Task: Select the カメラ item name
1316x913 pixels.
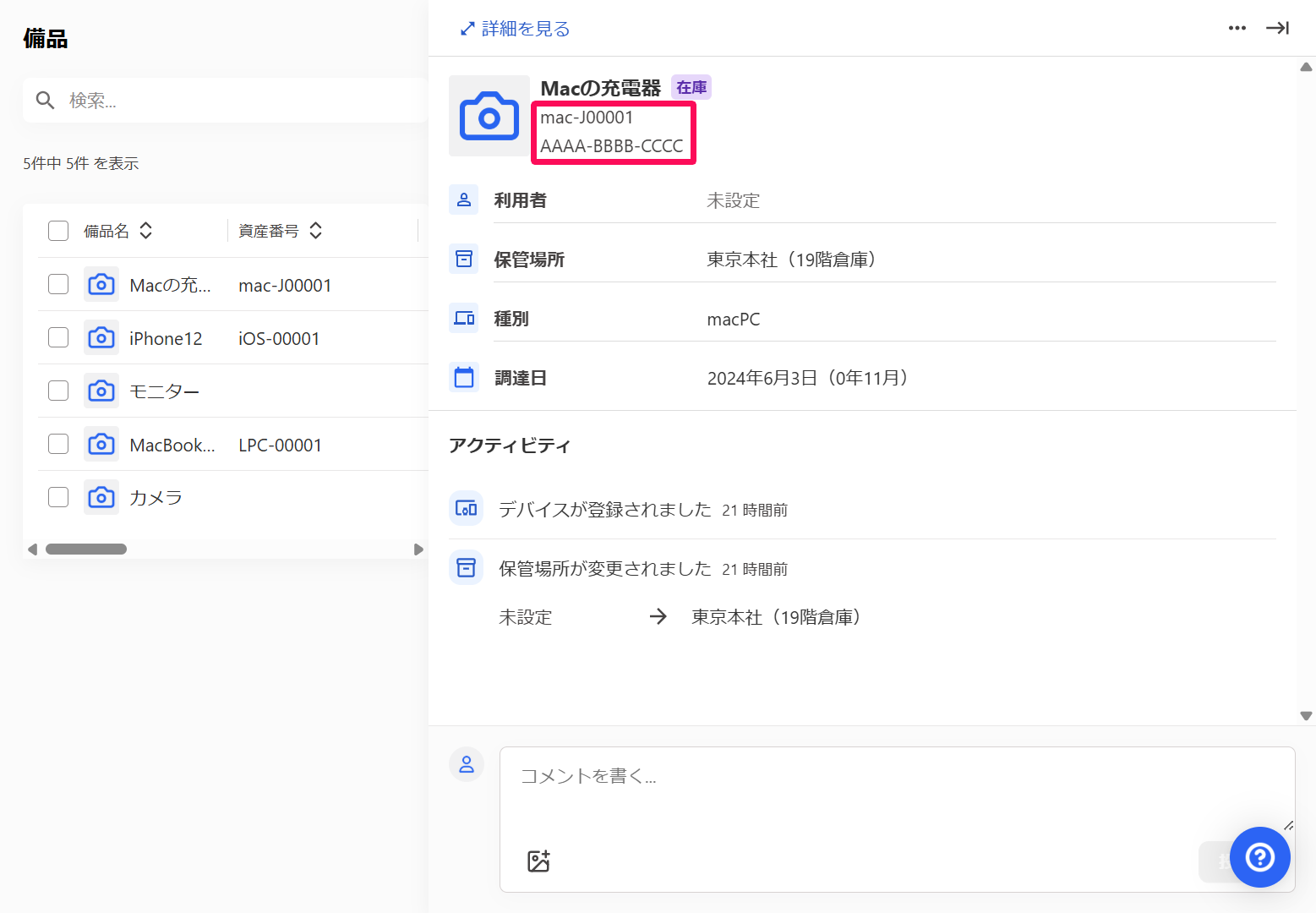Action: 156,498
